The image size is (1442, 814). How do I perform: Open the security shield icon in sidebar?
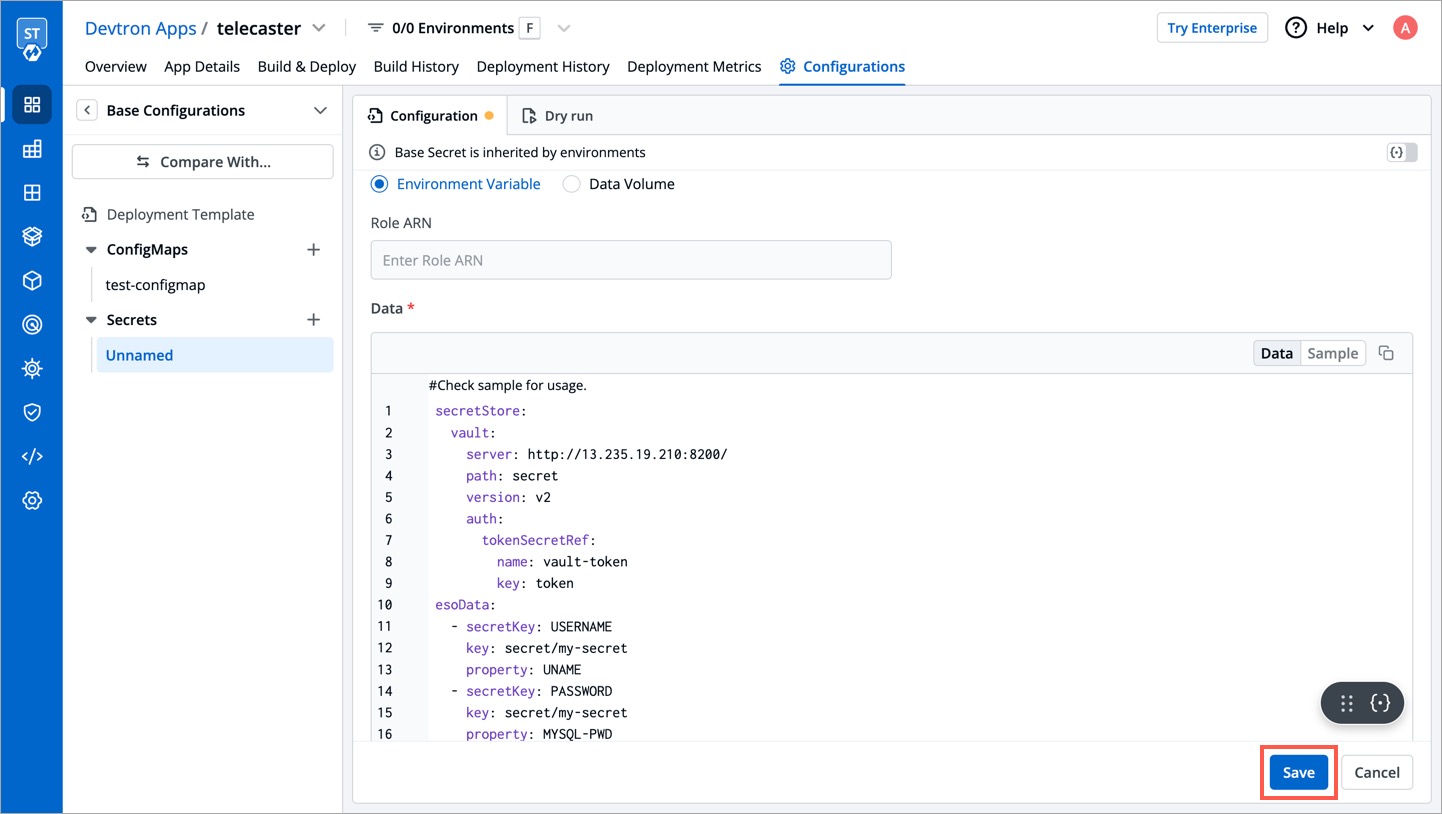point(32,412)
